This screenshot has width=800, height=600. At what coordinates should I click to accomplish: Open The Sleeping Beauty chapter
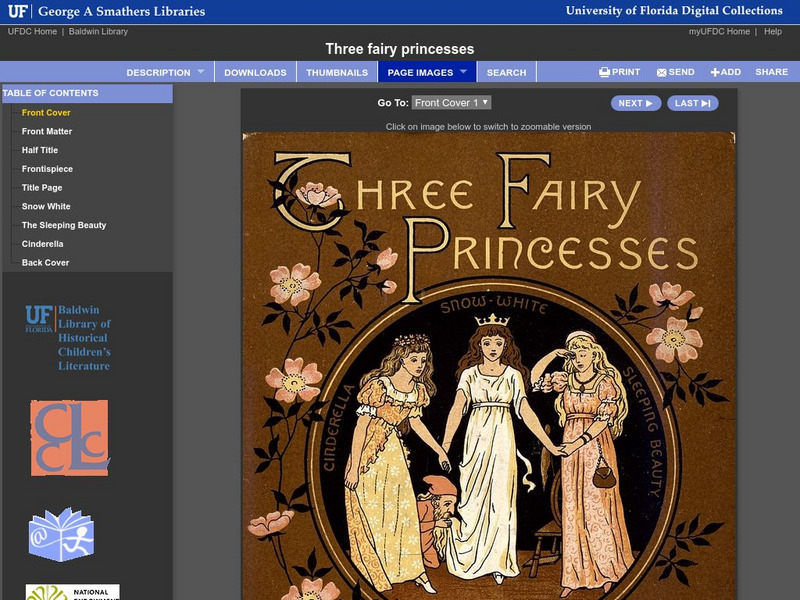click(64, 225)
